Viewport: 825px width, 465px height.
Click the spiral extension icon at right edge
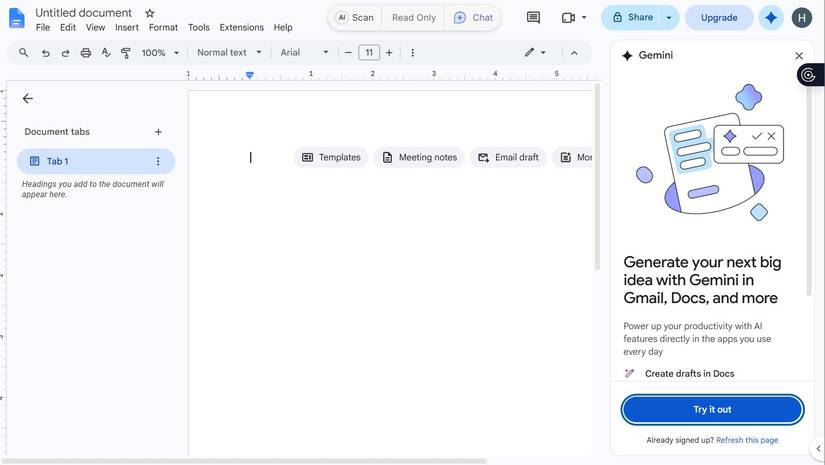[x=809, y=75]
